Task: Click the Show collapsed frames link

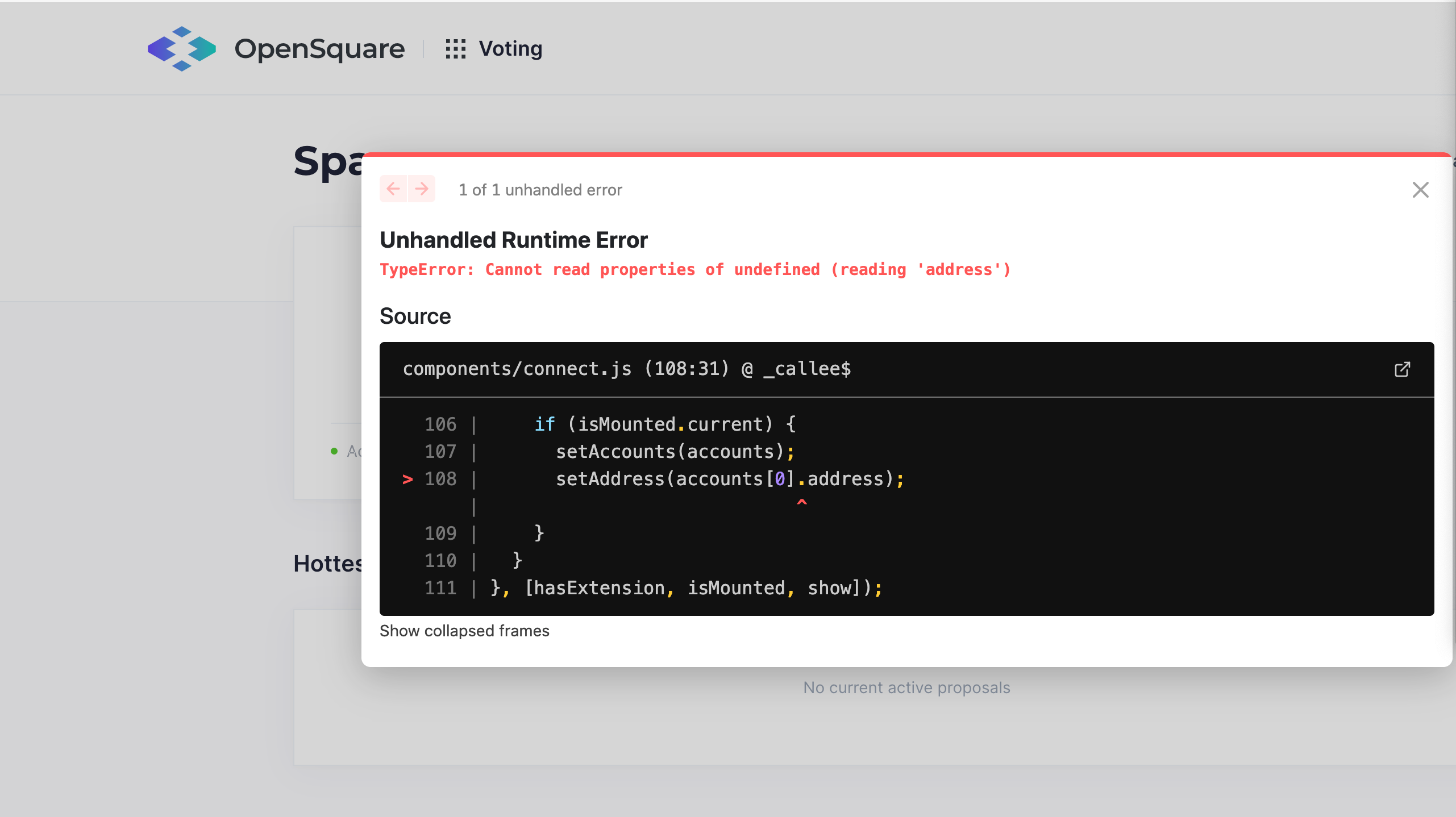Action: pos(464,631)
